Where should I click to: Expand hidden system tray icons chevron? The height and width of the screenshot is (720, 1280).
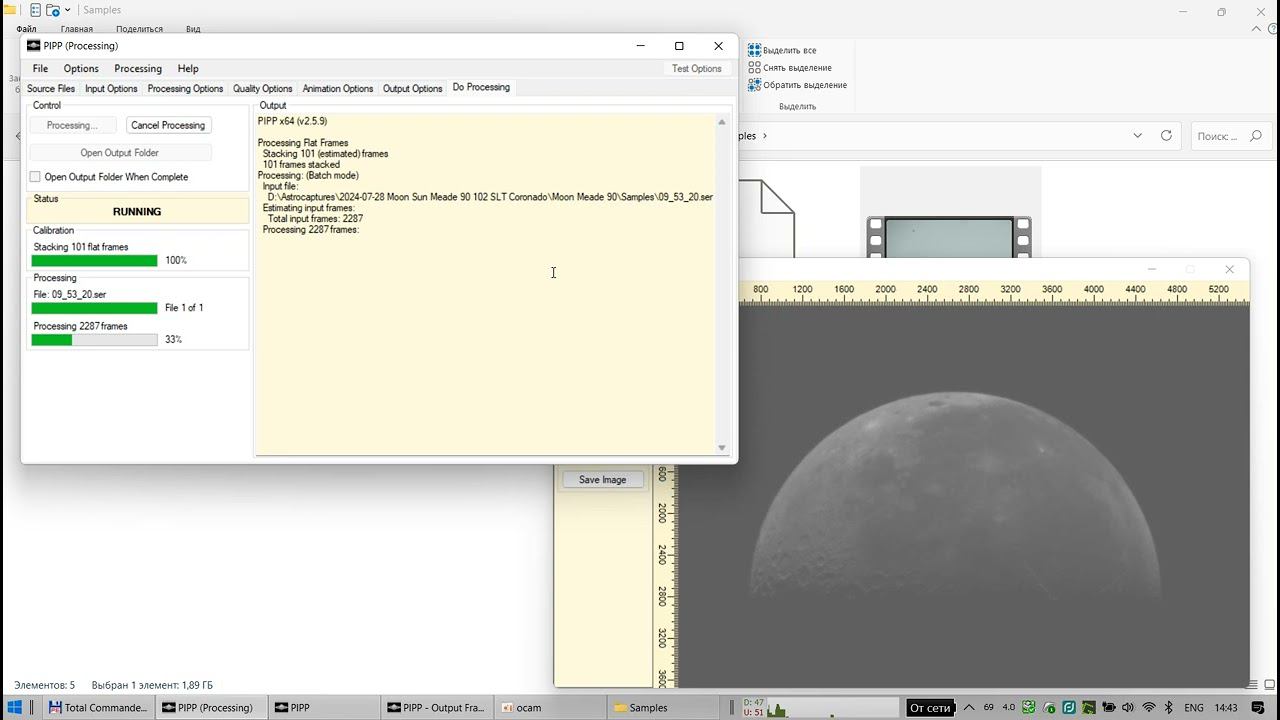click(x=968, y=708)
